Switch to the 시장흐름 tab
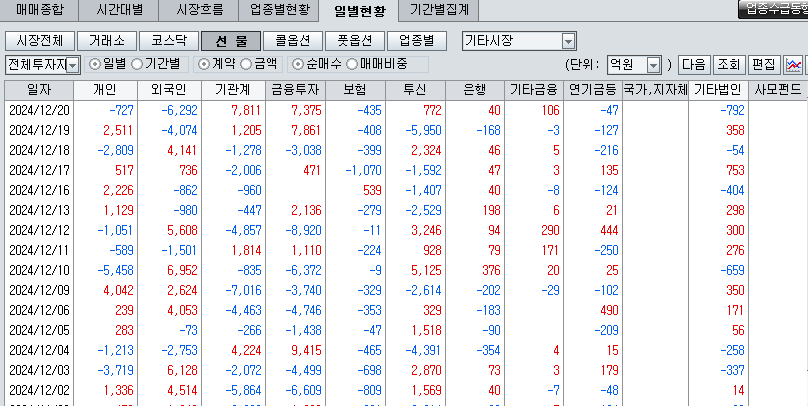This screenshot has height=406, width=808. coord(199,10)
